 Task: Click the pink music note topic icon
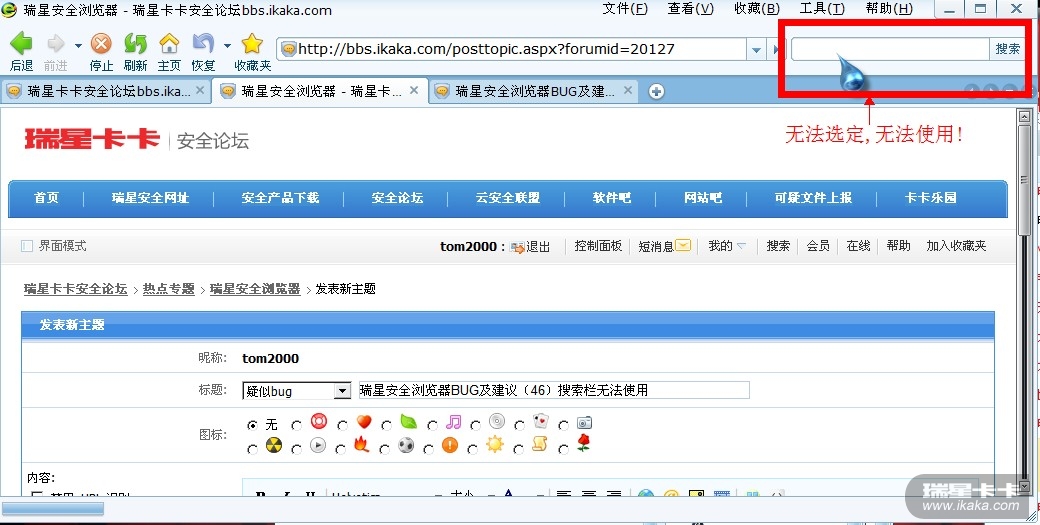[453, 422]
